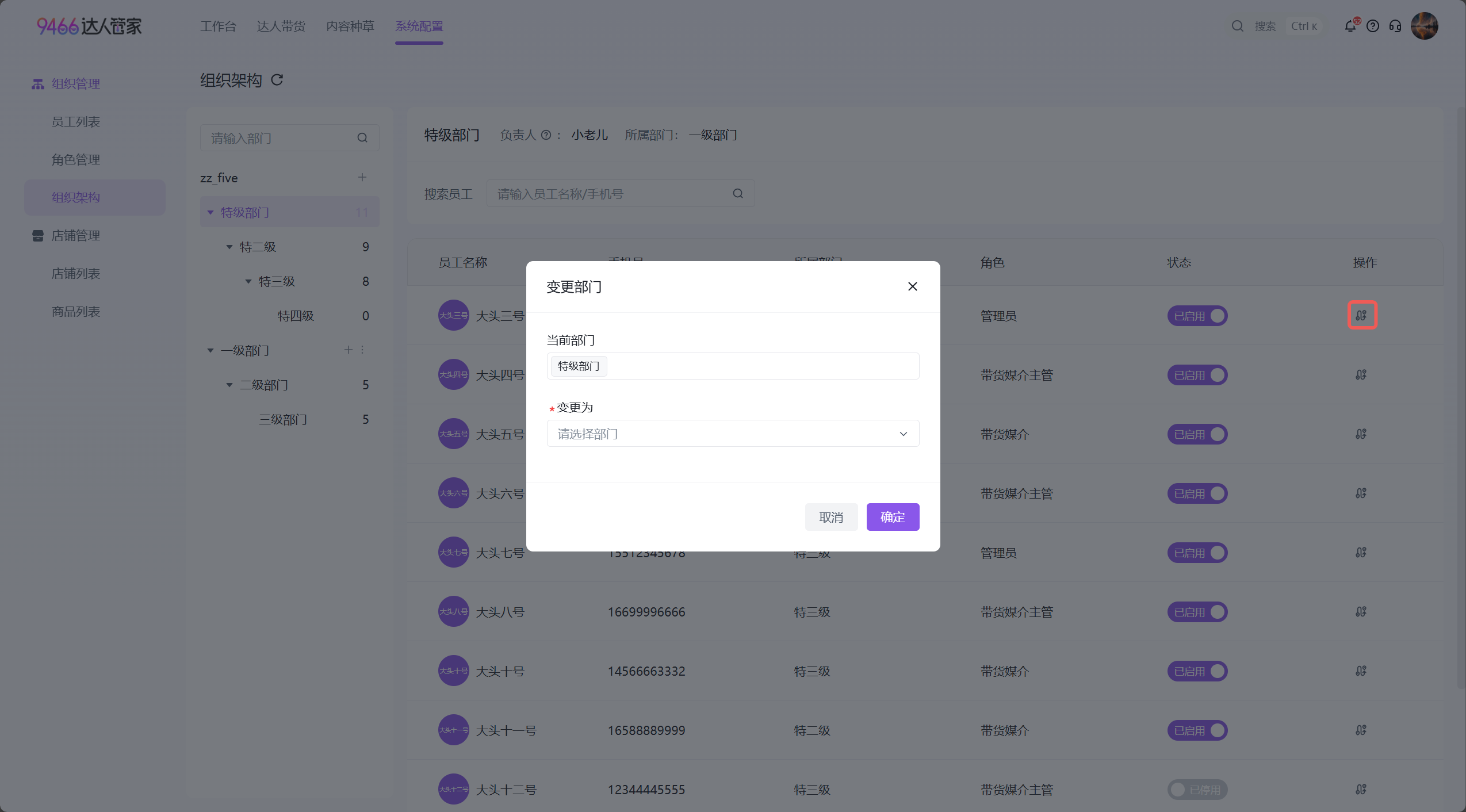Collapse the 一级部门 tree node
Viewport: 1466px width, 812px height.
(x=210, y=351)
